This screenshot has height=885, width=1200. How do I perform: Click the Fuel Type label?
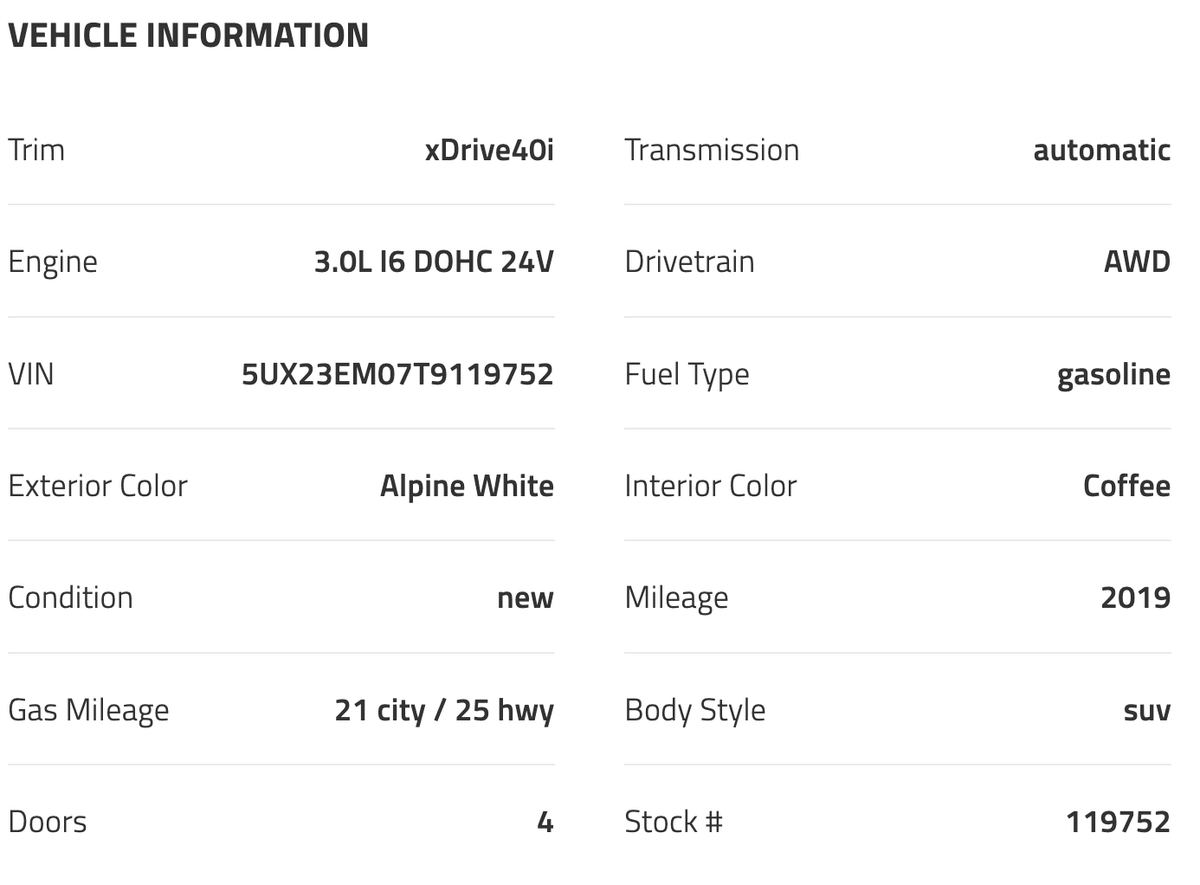[x=686, y=374]
